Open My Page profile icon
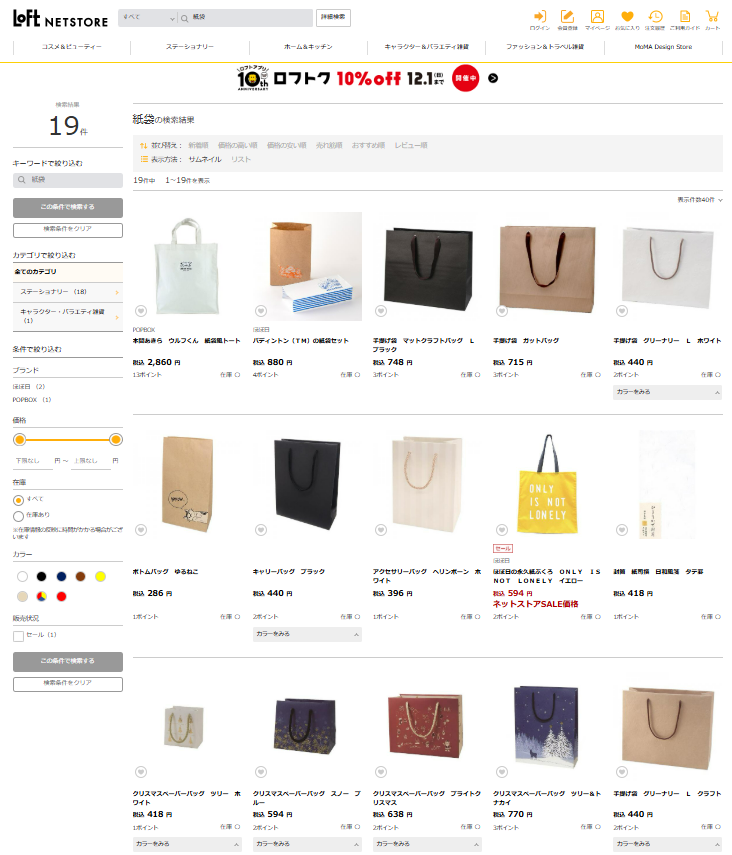Screen dimensions: 732x855 (x=597, y=16)
